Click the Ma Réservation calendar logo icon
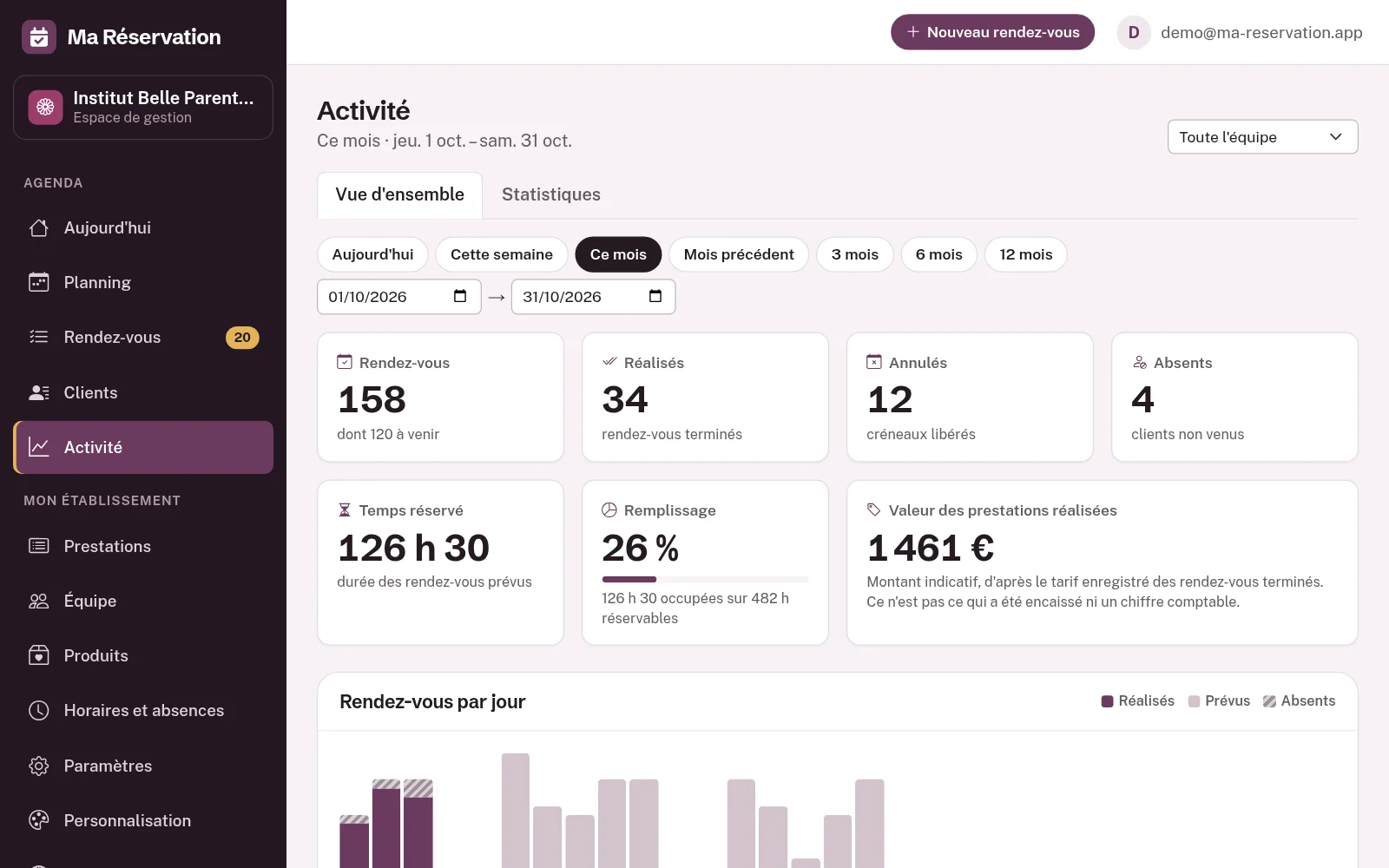Screen dimensions: 1389x868 click(x=38, y=36)
